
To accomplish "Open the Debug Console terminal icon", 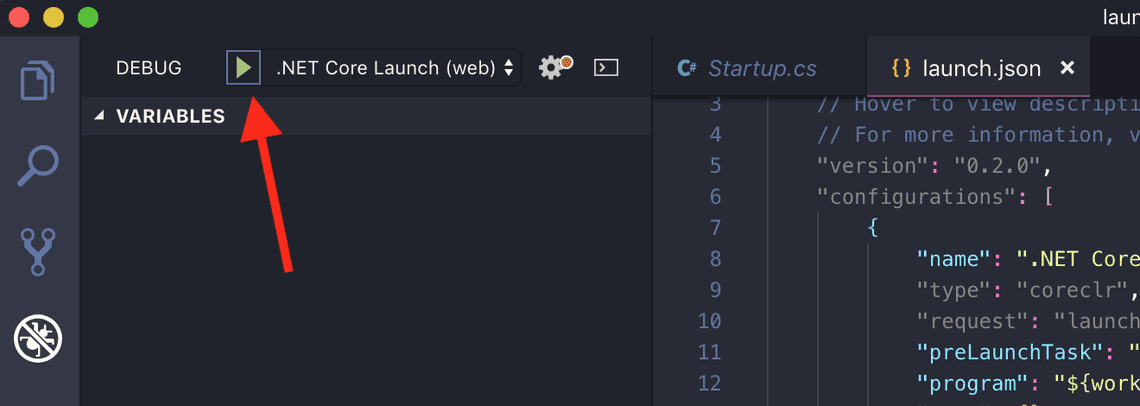I will point(606,68).
